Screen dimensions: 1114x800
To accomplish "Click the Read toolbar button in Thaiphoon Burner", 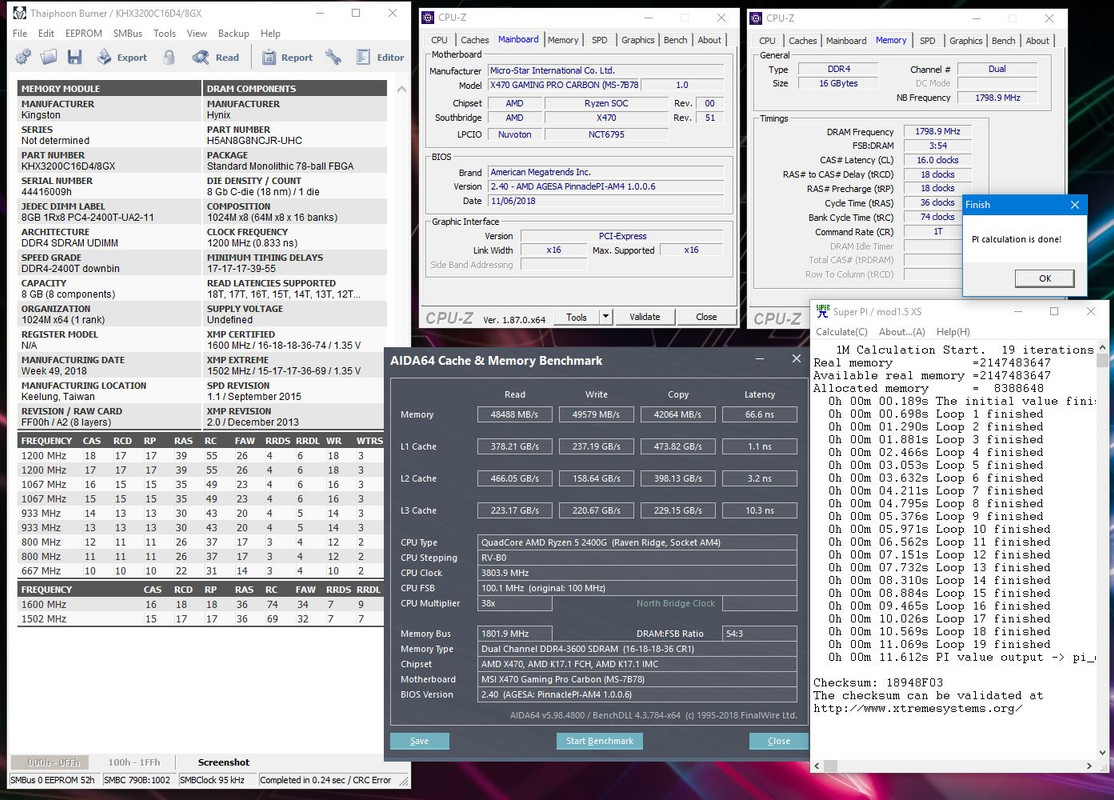I will [x=216, y=57].
